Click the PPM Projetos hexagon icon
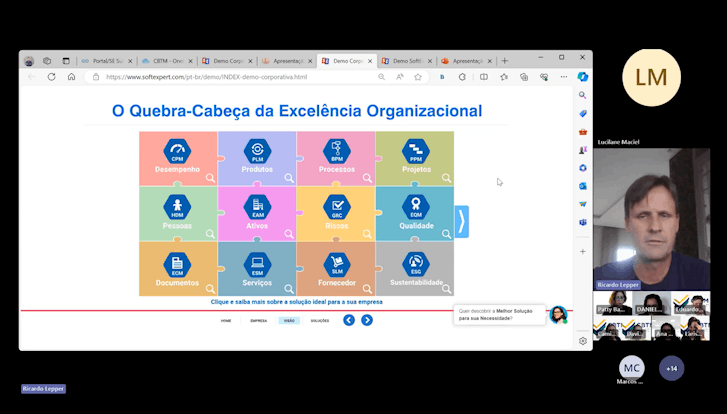Screen dimensions: 727x414 tap(415, 151)
